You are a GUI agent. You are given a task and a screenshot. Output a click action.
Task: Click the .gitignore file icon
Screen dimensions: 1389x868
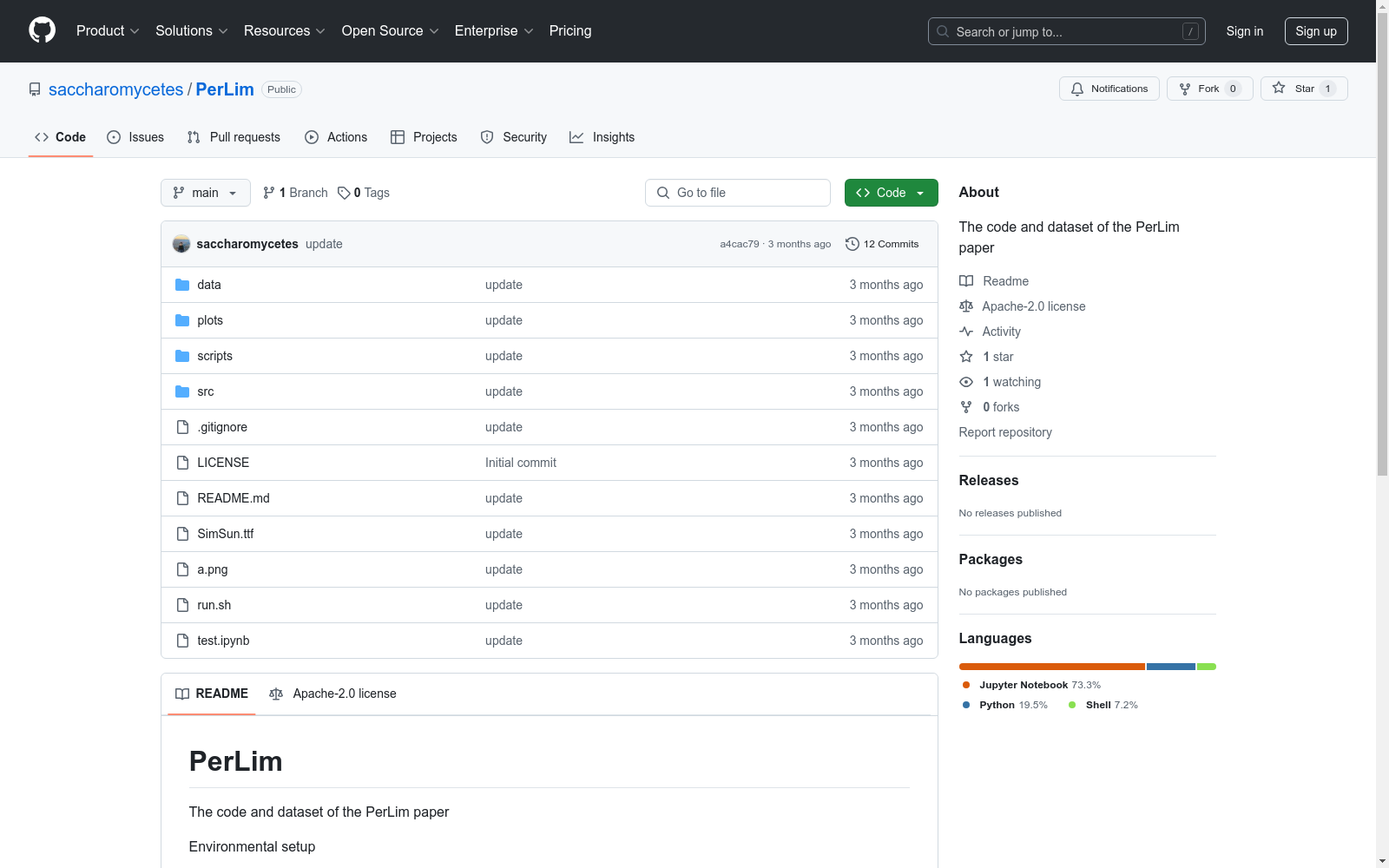(x=182, y=427)
